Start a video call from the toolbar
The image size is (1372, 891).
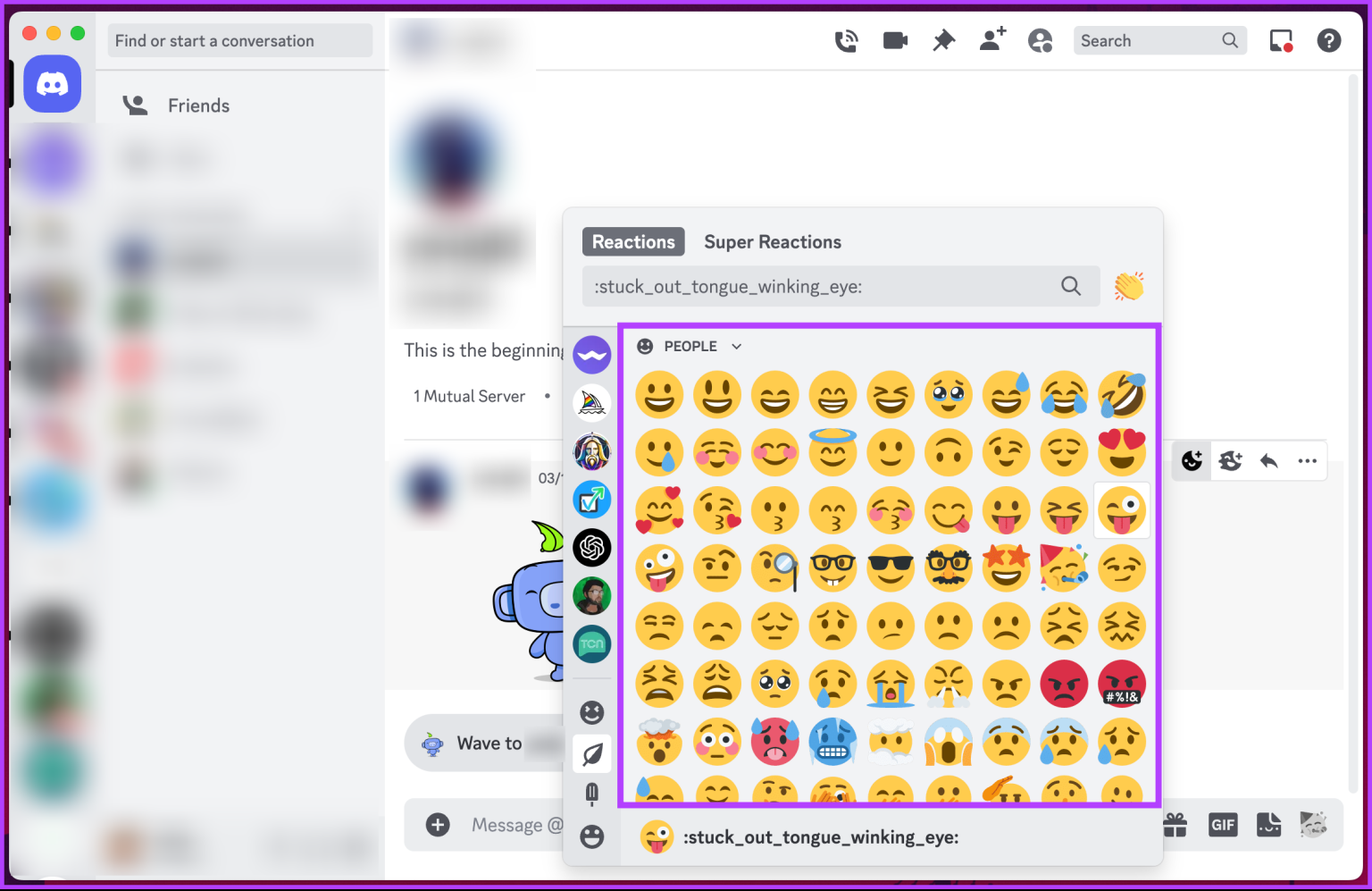tap(894, 40)
